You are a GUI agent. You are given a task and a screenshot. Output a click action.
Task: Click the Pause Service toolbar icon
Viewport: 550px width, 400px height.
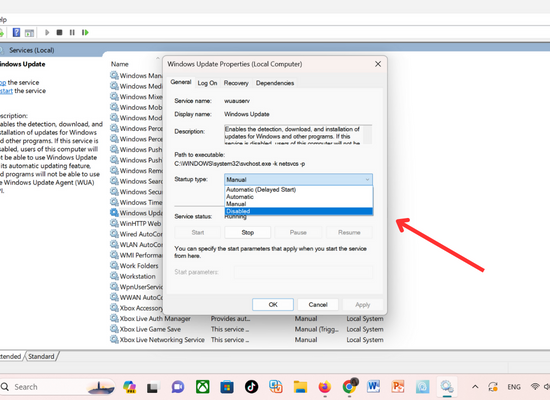pos(72,33)
